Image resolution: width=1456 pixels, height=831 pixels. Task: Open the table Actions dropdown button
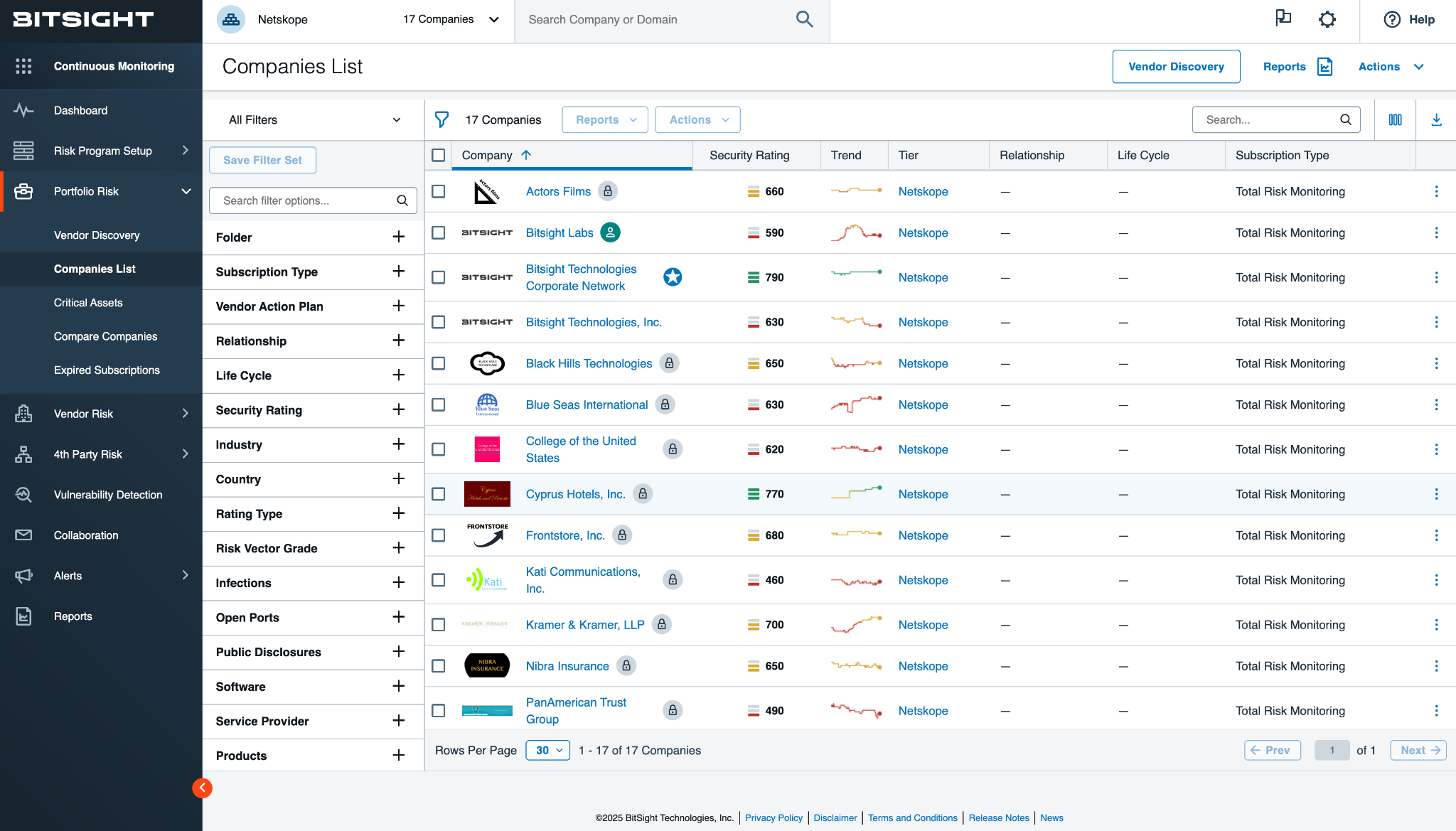(697, 119)
